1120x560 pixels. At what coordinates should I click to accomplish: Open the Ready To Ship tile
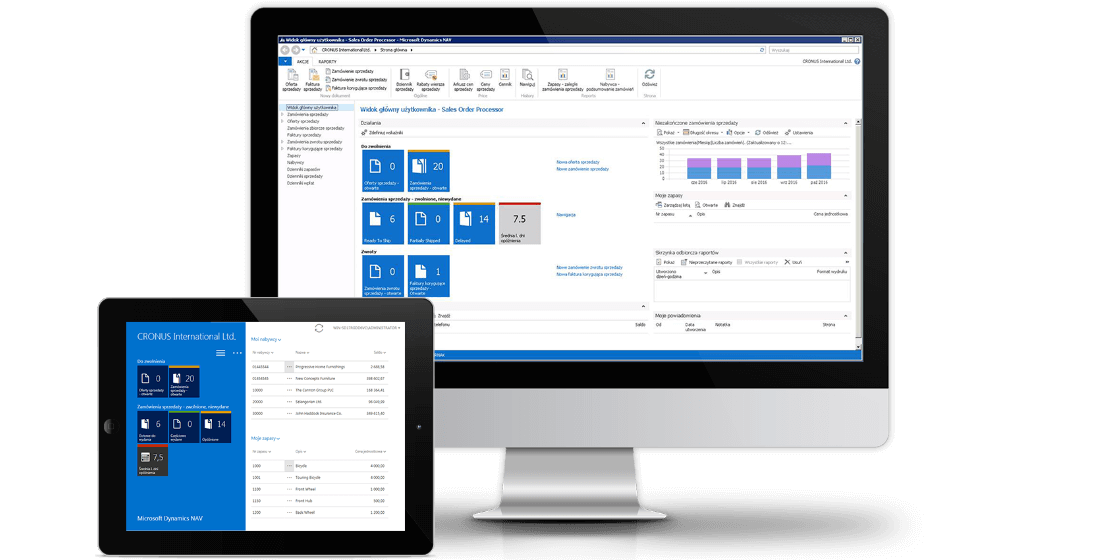pyautogui.click(x=383, y=224)
